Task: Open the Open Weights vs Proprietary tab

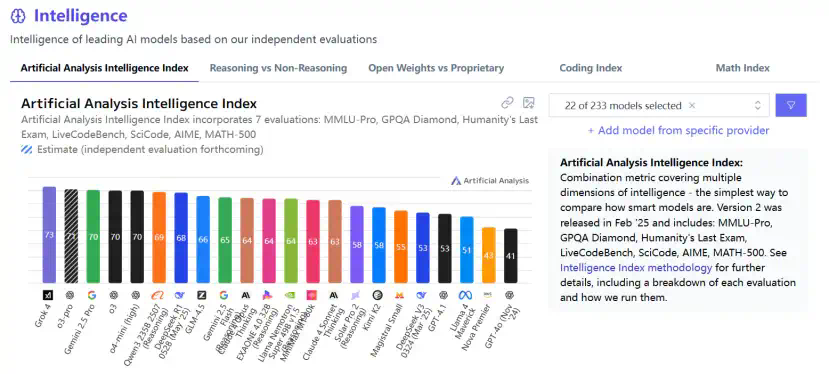Action: point(436,68)
